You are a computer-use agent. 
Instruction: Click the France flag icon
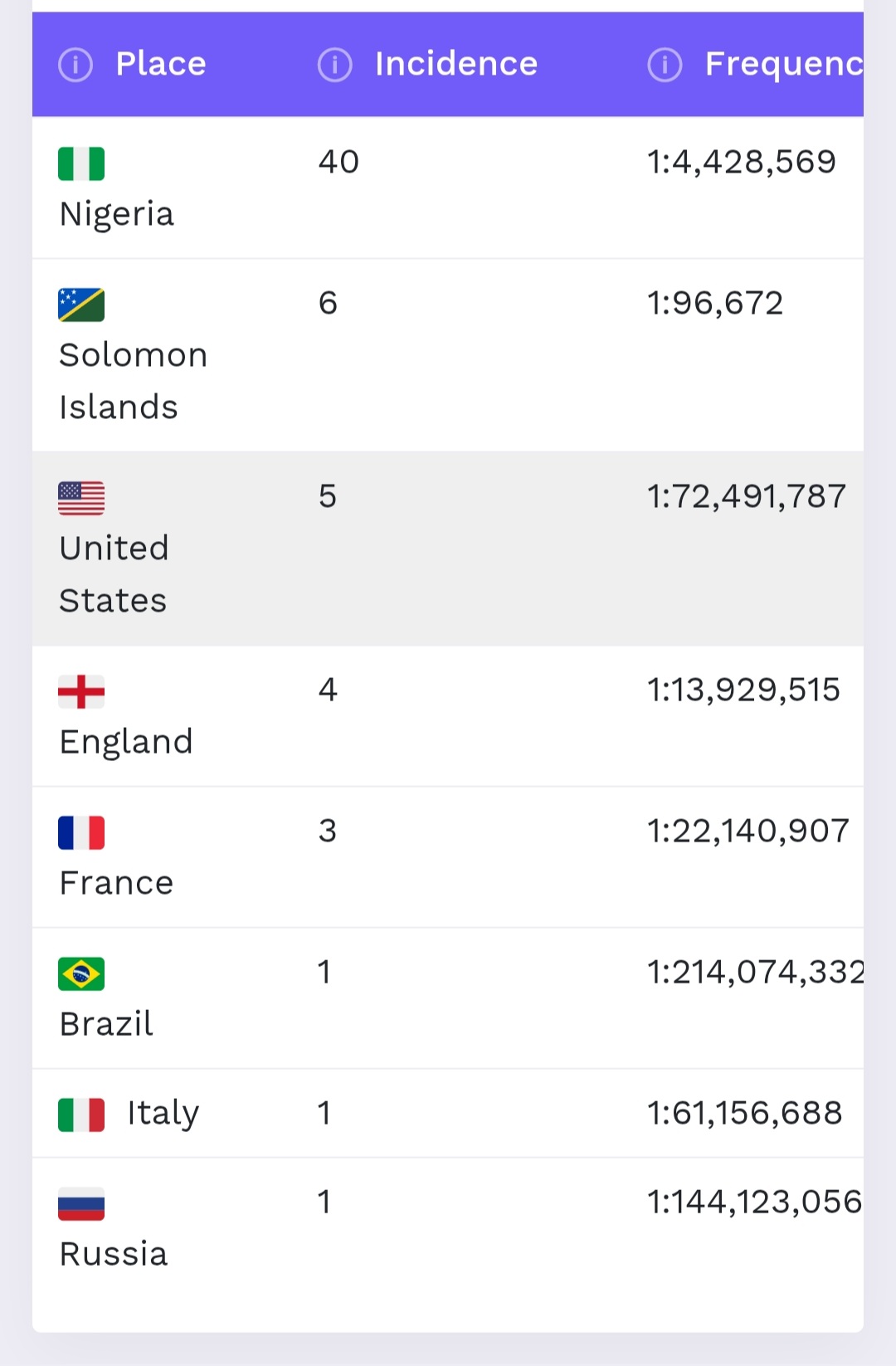click(81, 832)
